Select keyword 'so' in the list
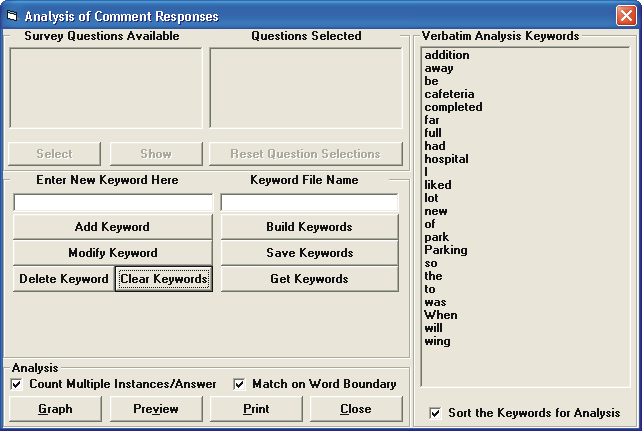 click(x=431, y=263)
